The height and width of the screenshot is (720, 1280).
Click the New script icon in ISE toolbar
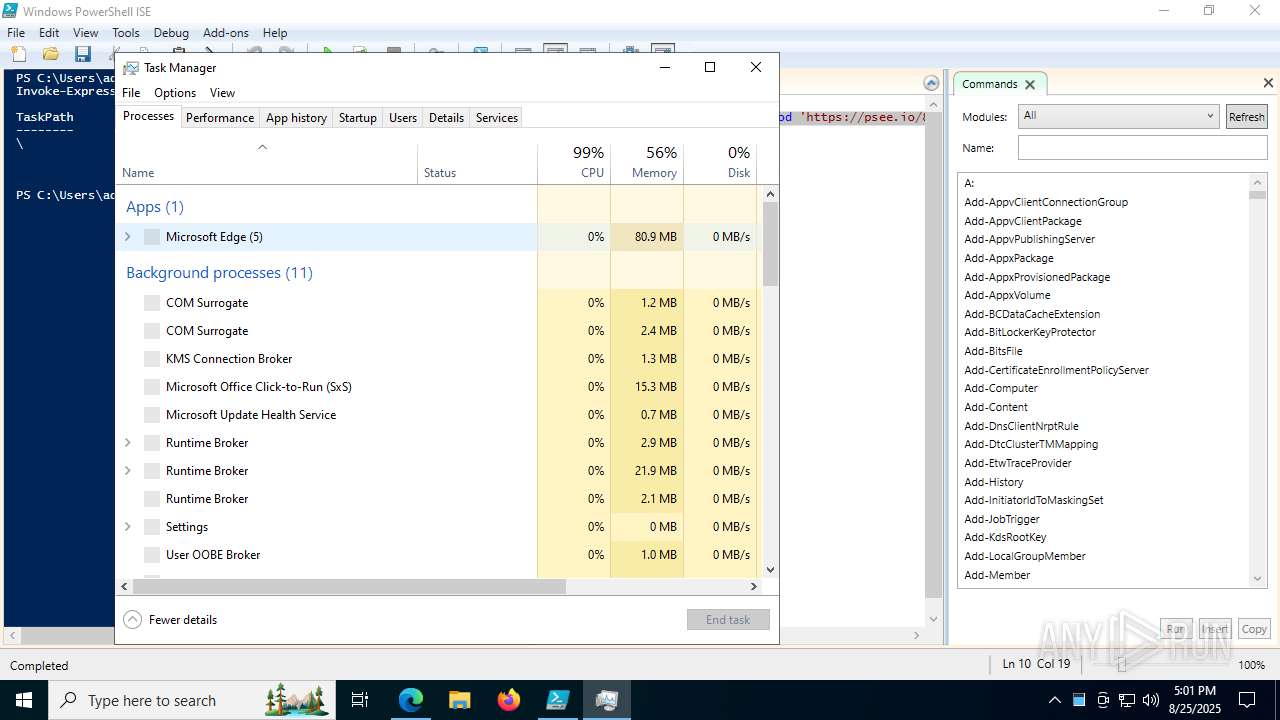pyautogui.click(x=18, y=53)
